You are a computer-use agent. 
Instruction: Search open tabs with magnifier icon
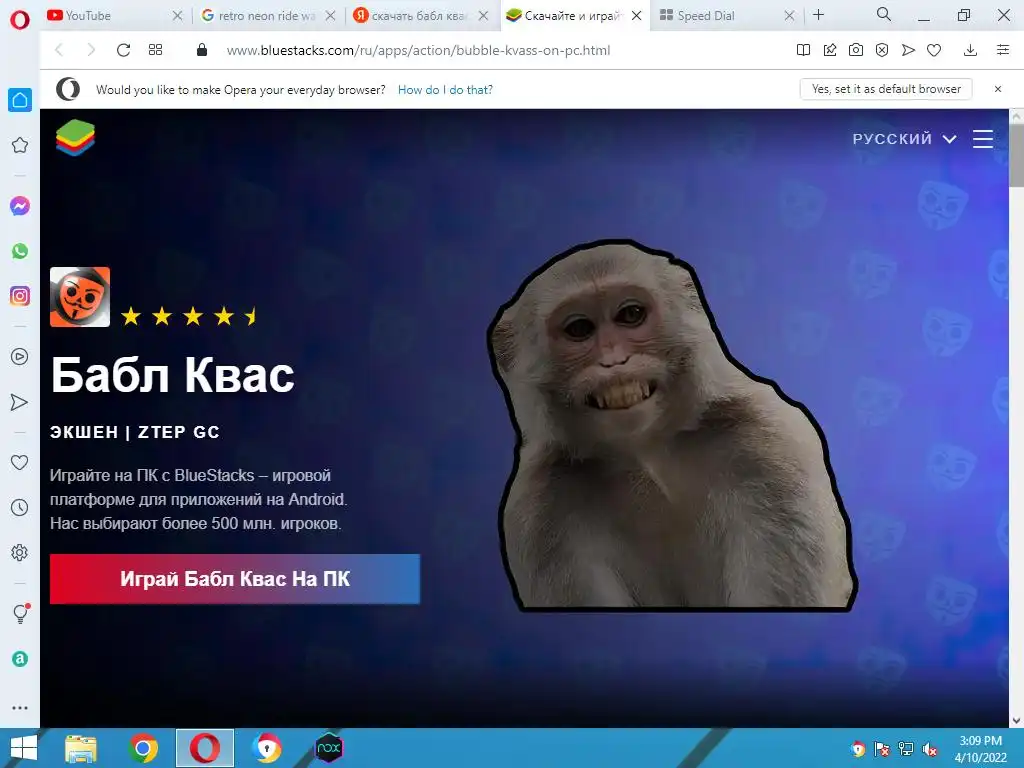coord(884,14)
